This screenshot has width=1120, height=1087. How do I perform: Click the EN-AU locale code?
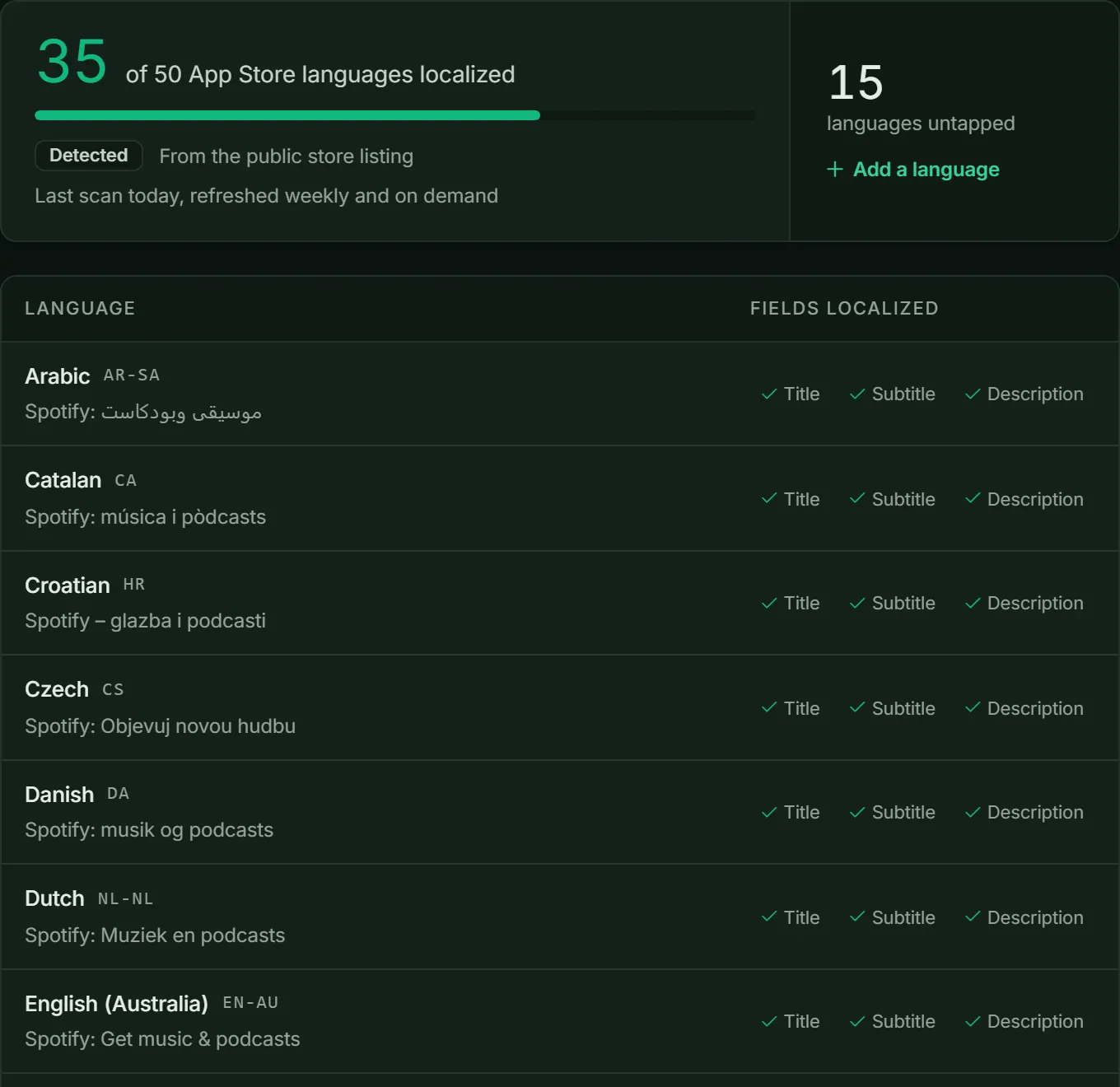250,1003
